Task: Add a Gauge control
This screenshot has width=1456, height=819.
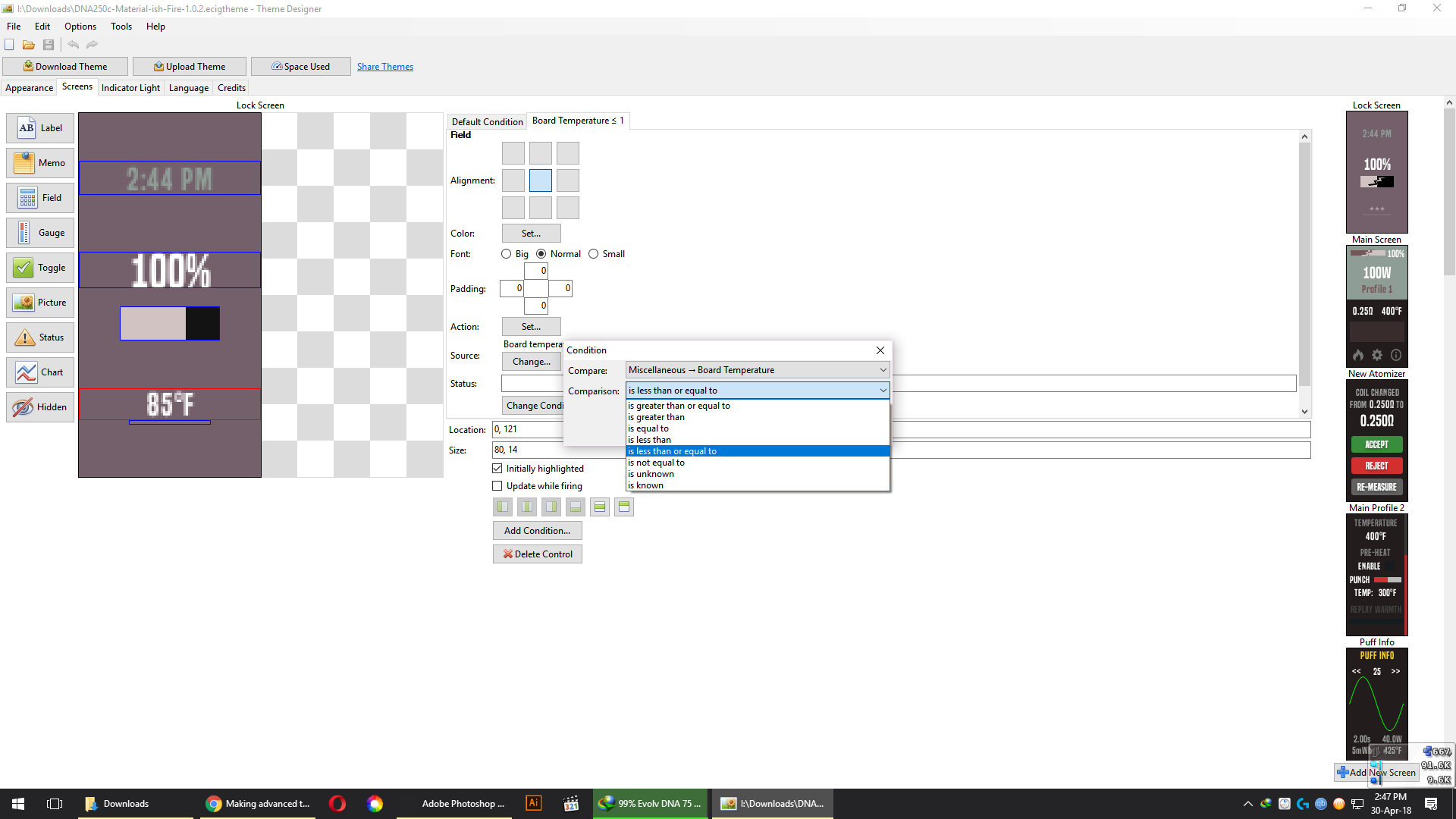Action: (40, 233)
